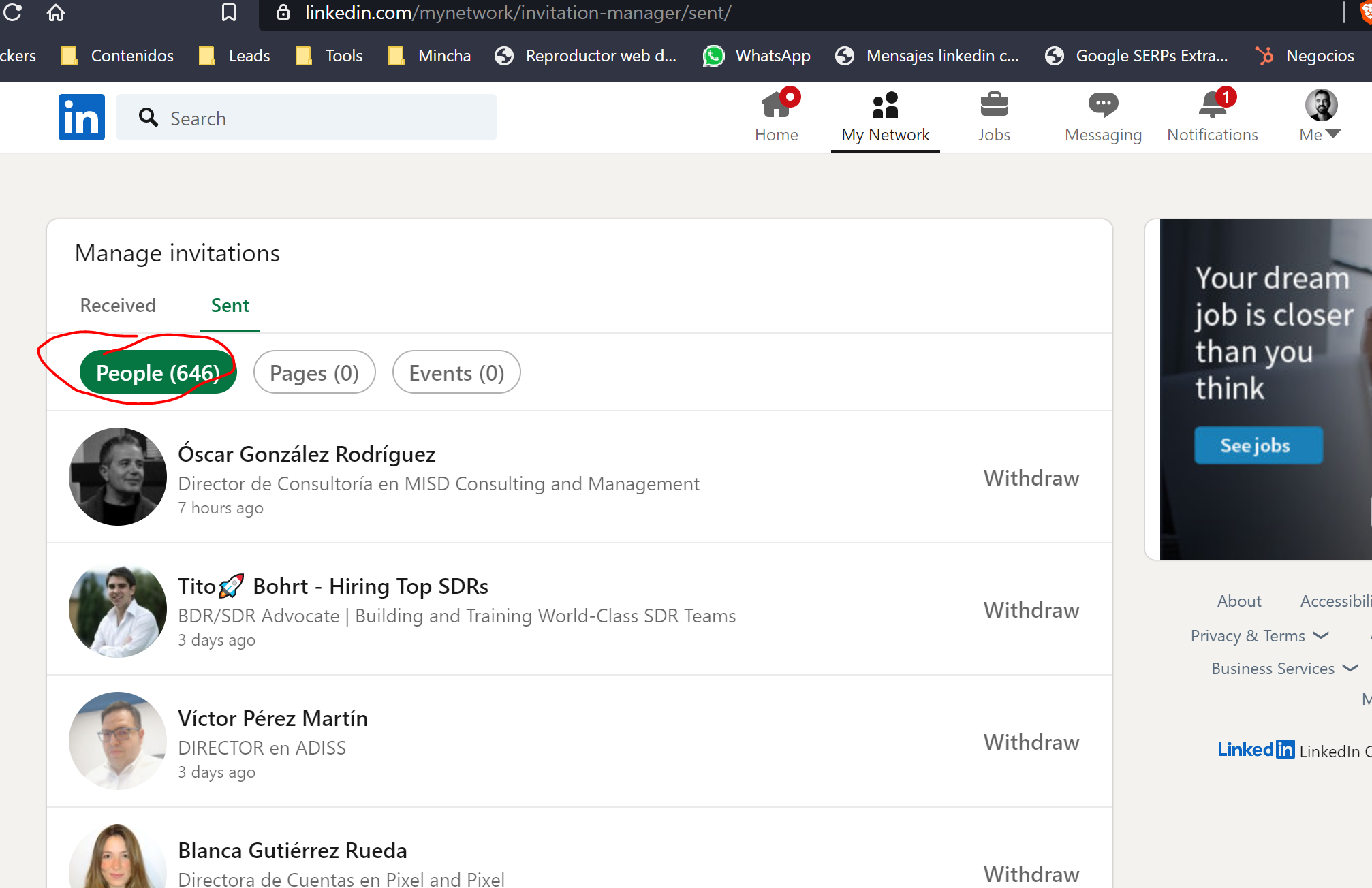Open Contenidos bookmark folder

(x=118, y=56)
